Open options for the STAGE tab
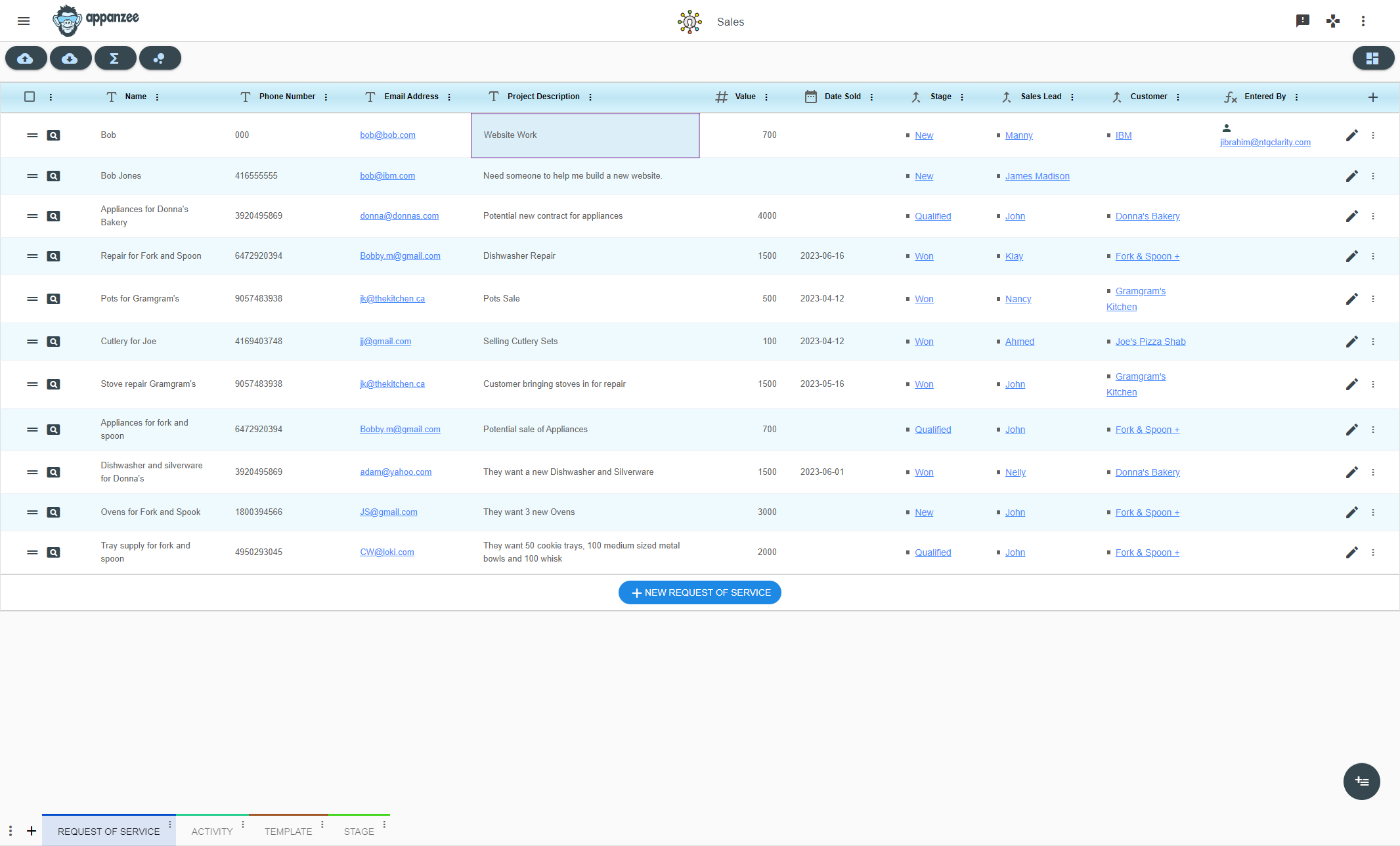The width and height of the screenshot is (1400, 846). [x=385, y=824]
